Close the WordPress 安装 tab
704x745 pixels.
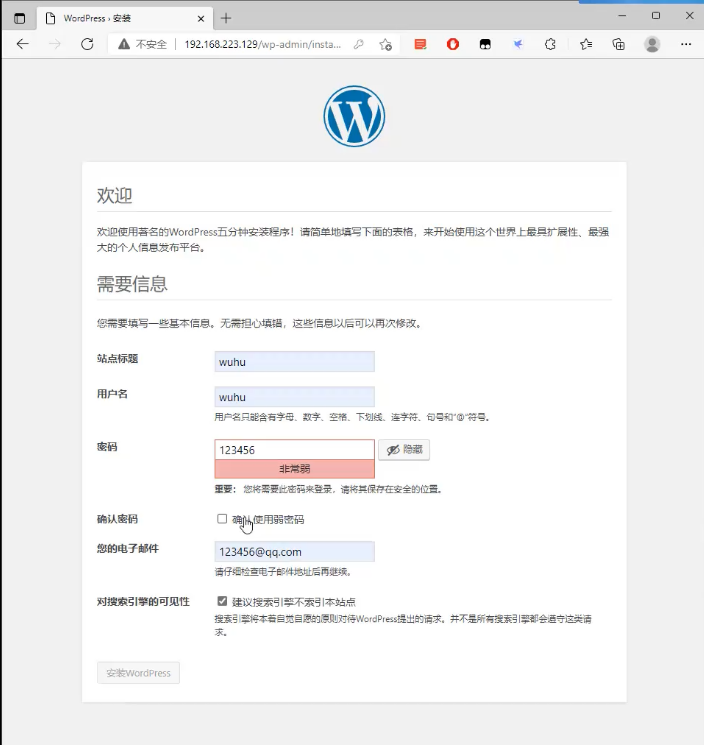(x=200, y=19)
